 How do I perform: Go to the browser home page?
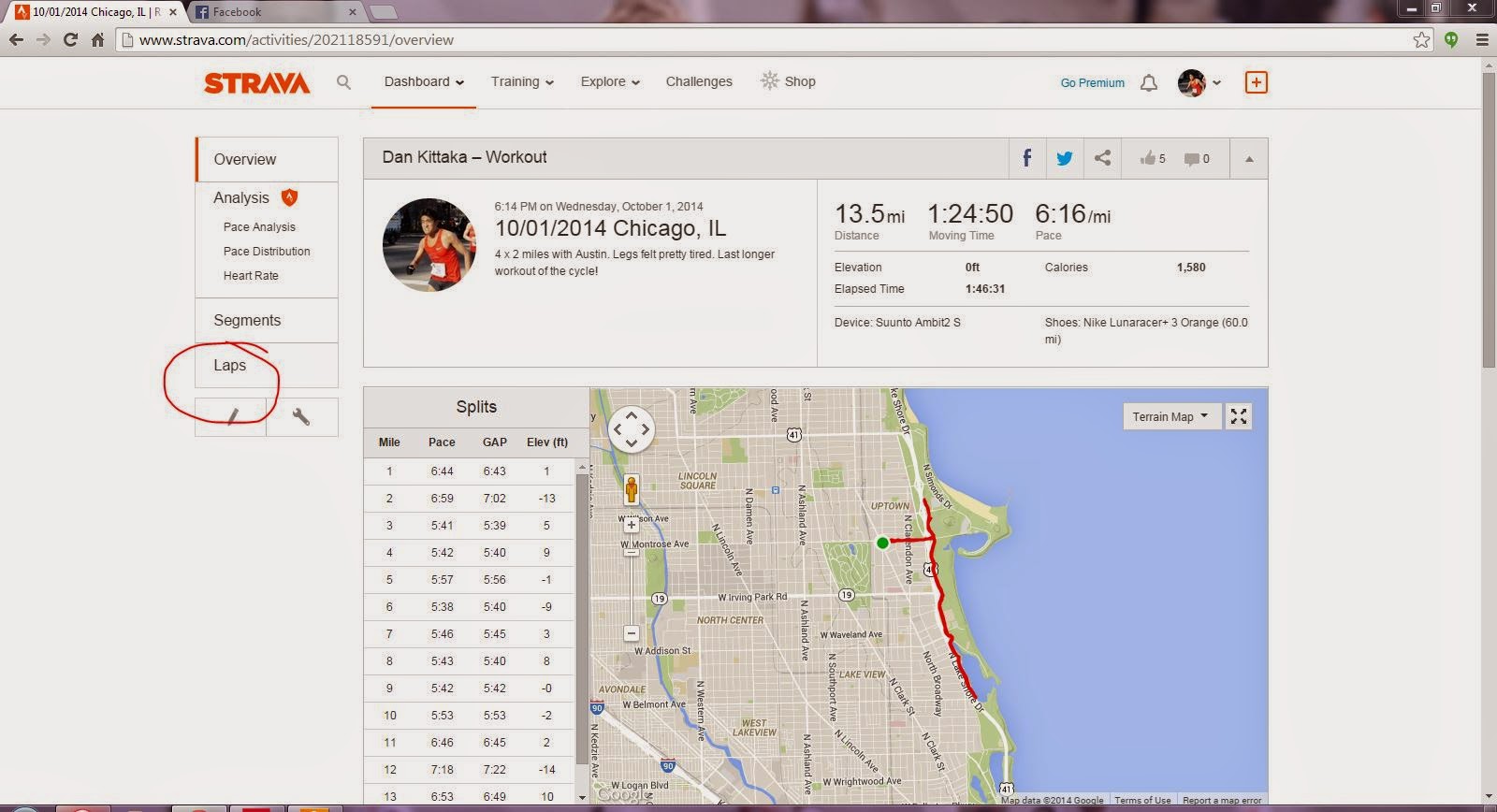(97, 39)
